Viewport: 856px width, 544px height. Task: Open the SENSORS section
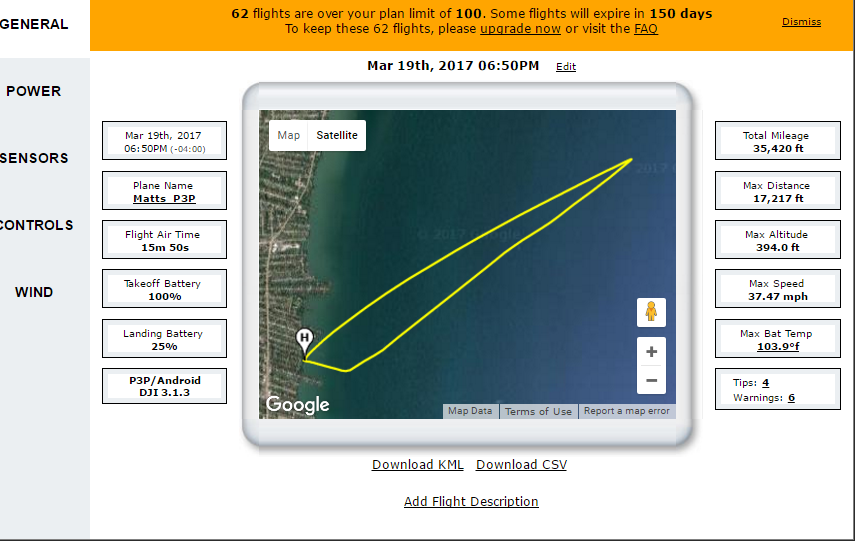(34, 158)
